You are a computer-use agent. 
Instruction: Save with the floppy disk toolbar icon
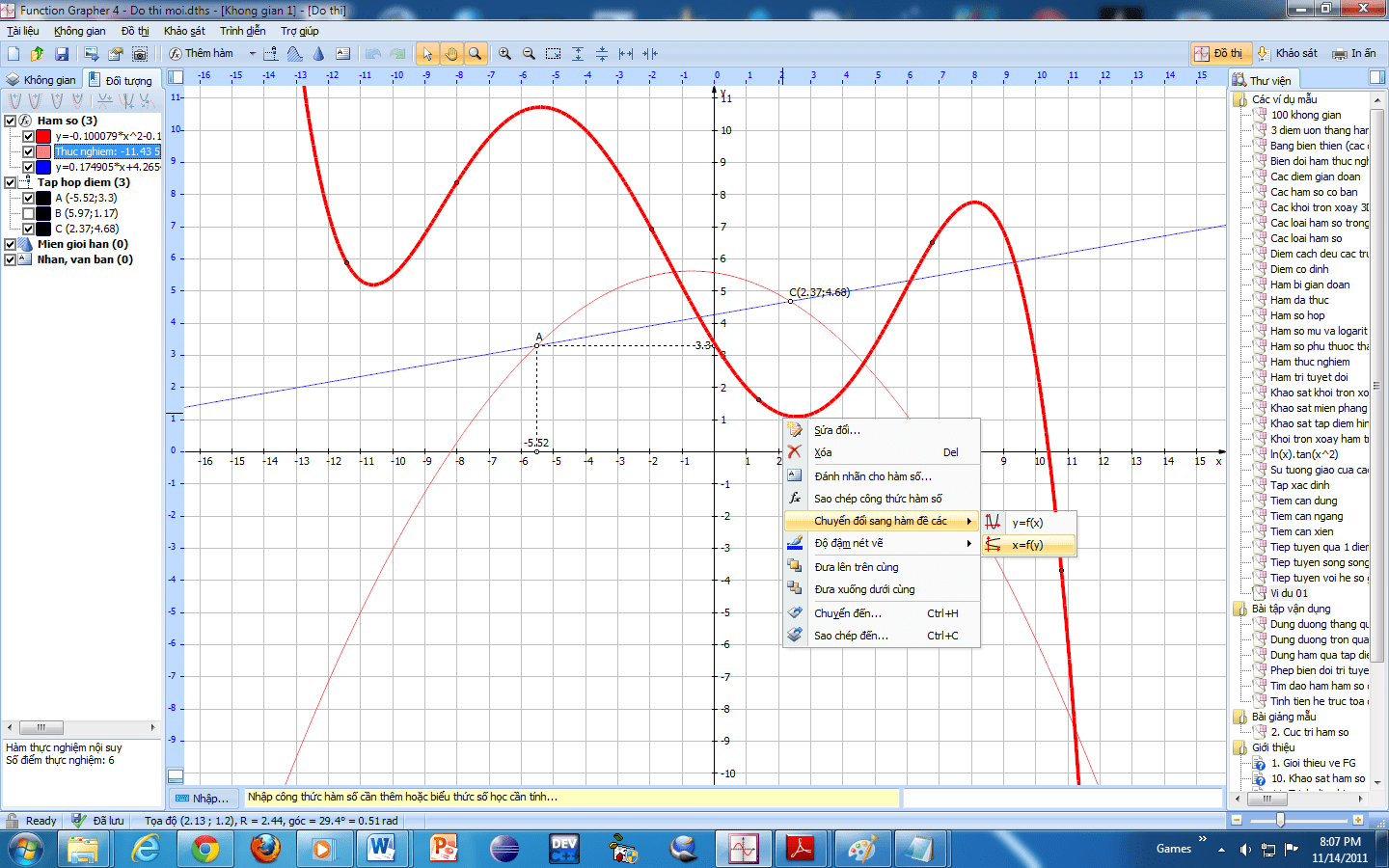click(62, 54)
